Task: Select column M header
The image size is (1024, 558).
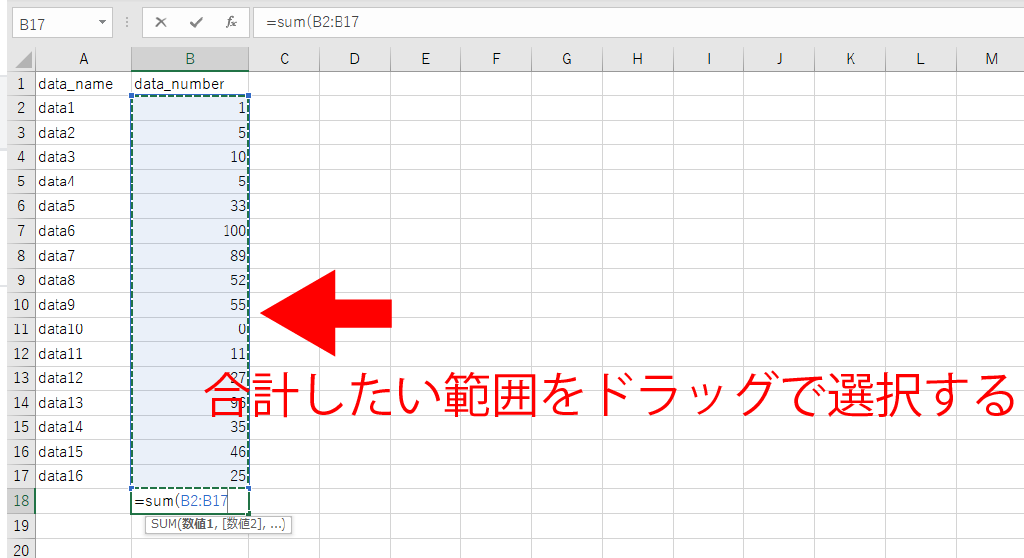Action: click(990, 59)
